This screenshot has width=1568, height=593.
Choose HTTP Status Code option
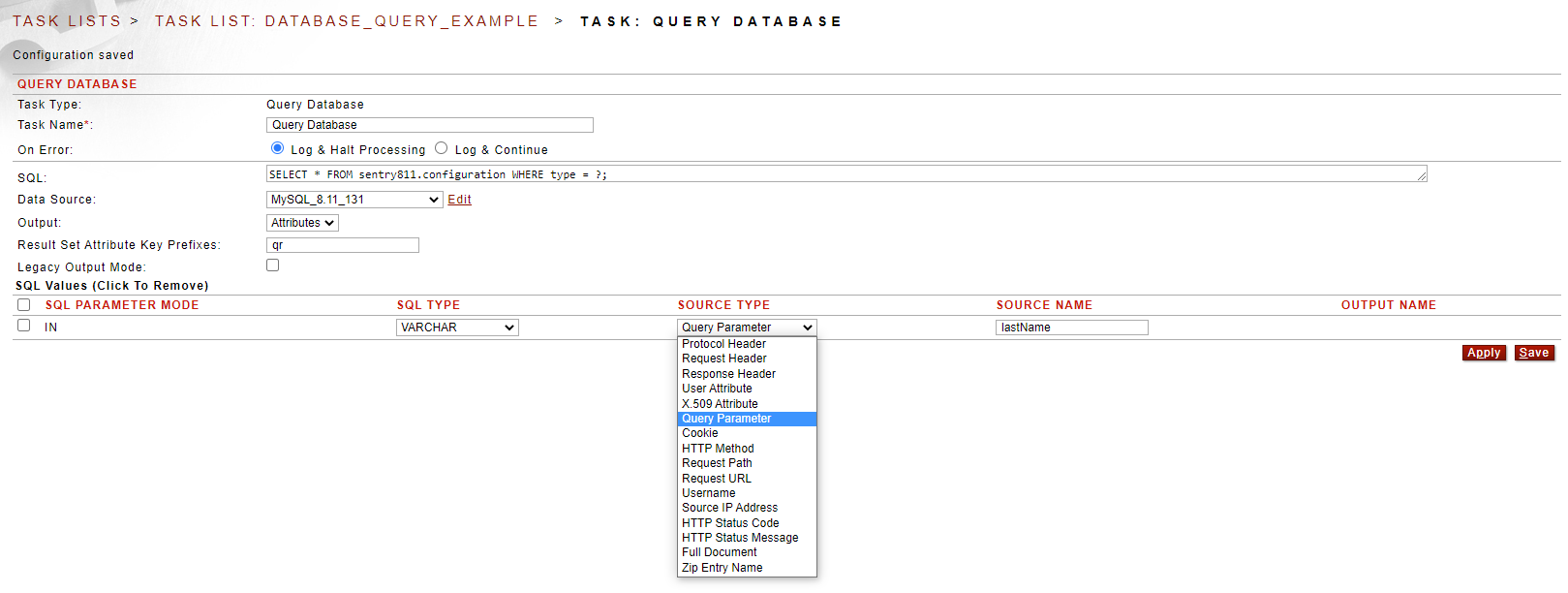tap(747, 523)
